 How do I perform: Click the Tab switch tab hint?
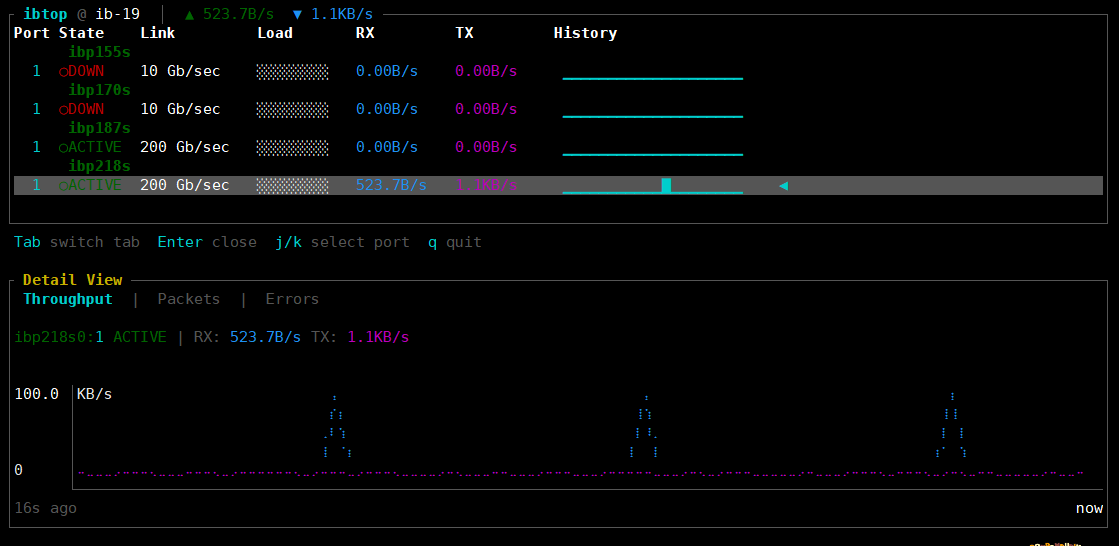coord(77,242)
